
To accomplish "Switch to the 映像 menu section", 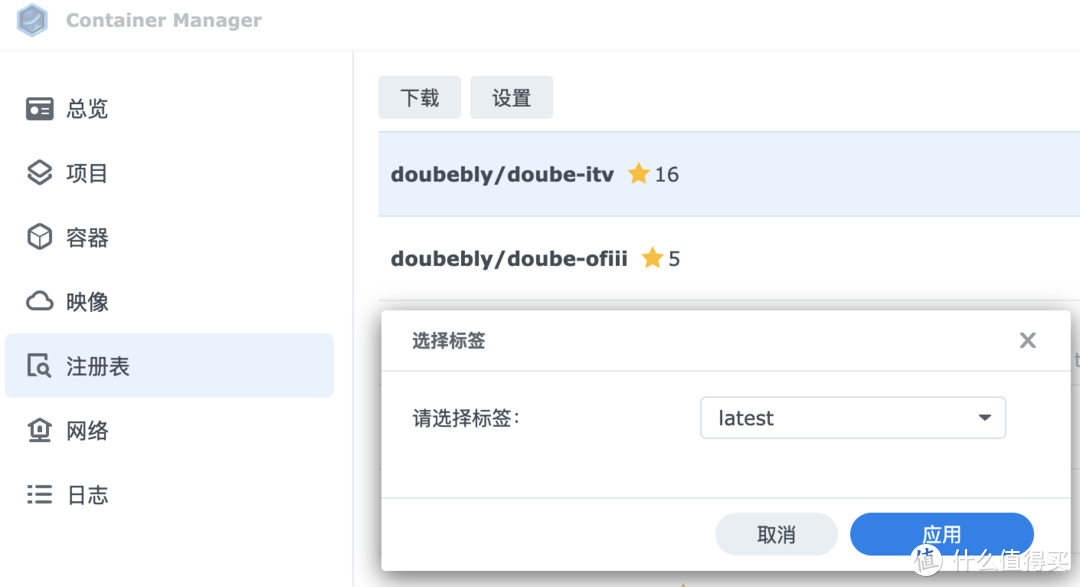I will pos(87,302).
